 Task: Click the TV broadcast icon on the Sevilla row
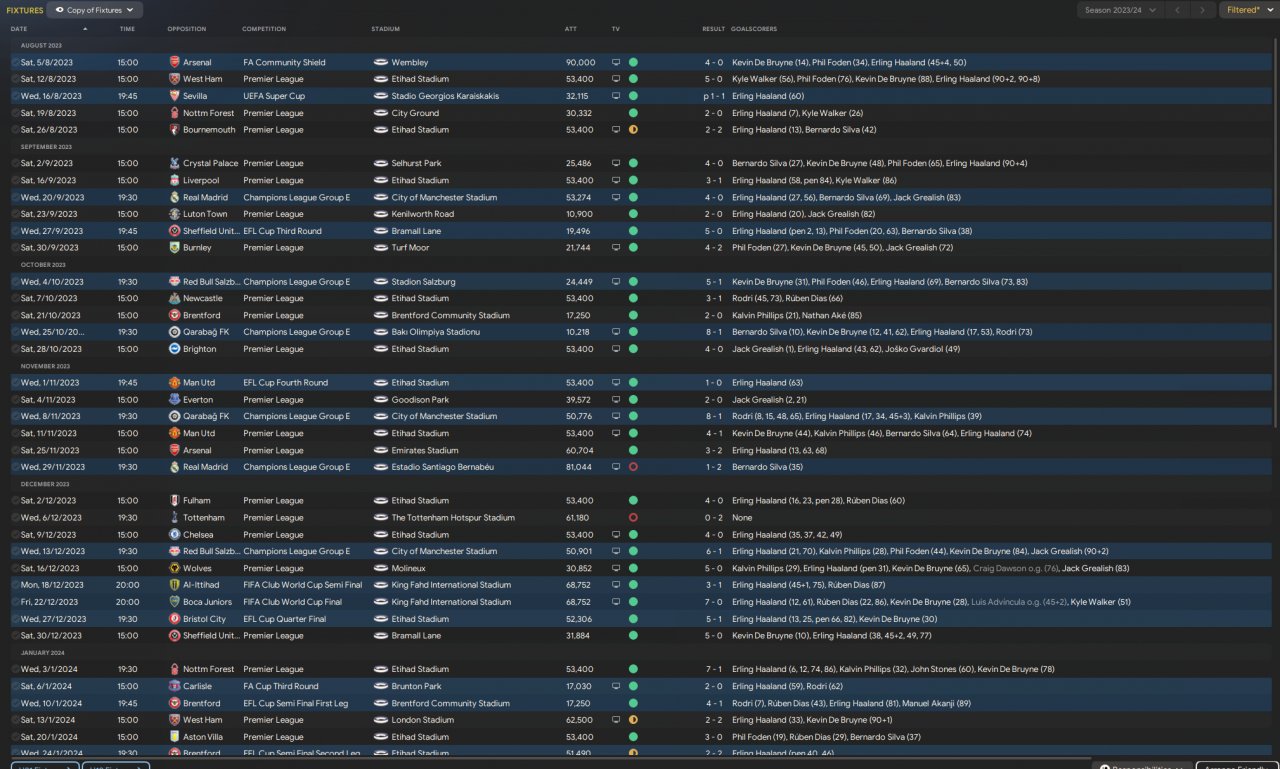click(x=616, y=96)
